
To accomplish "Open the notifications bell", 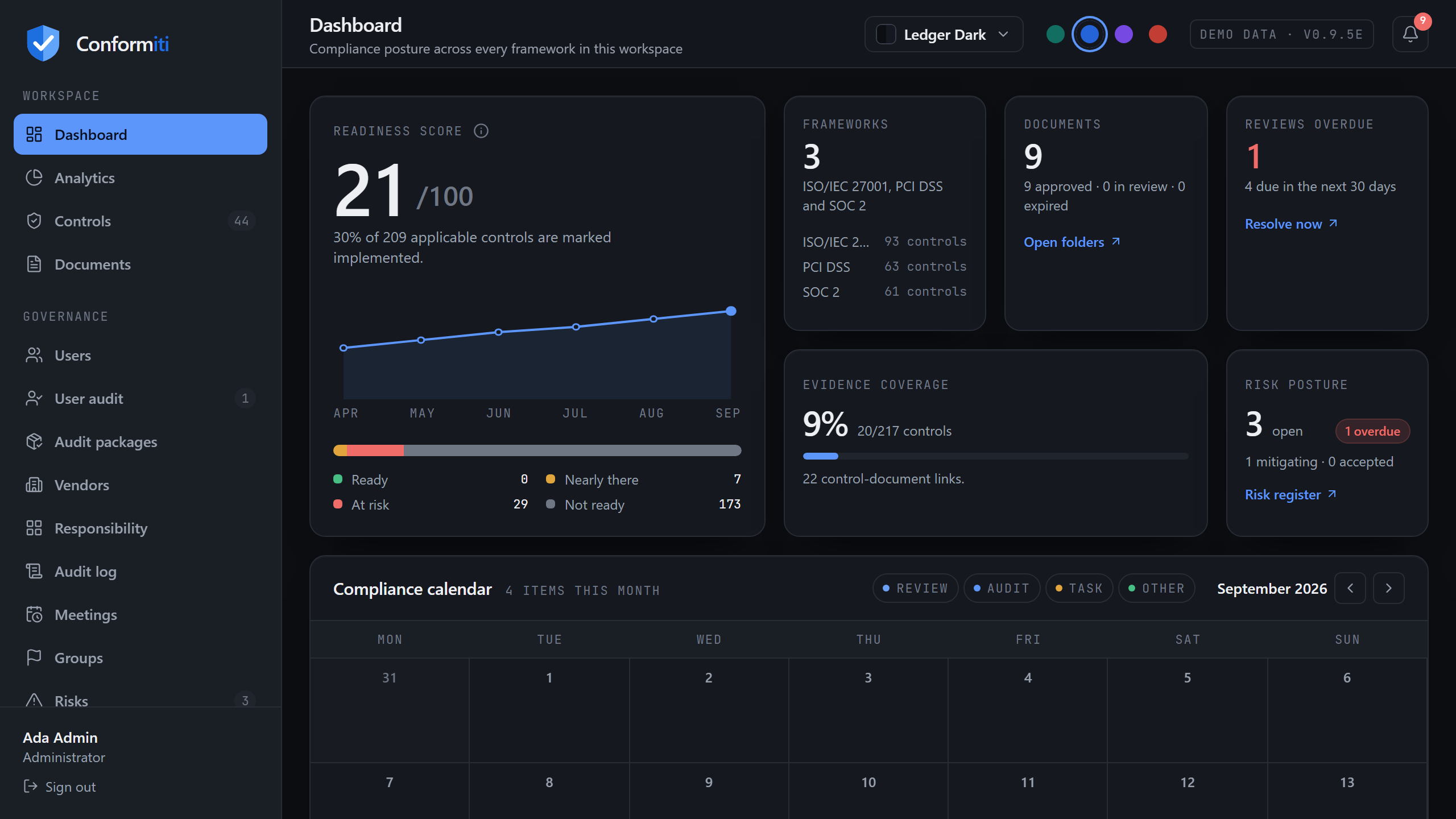I will coord(1410,34).
